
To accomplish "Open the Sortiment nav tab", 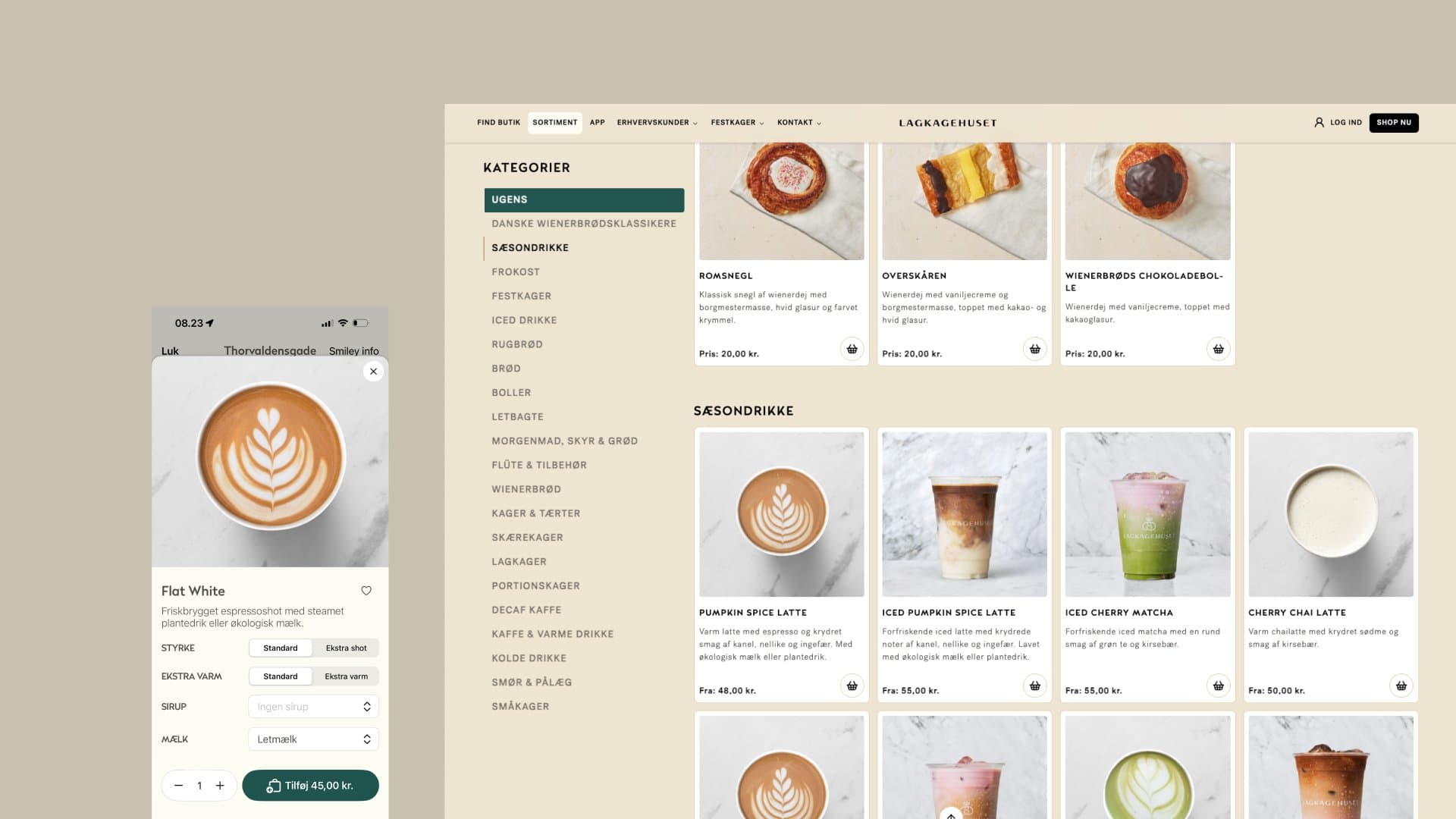I will 554,122.
